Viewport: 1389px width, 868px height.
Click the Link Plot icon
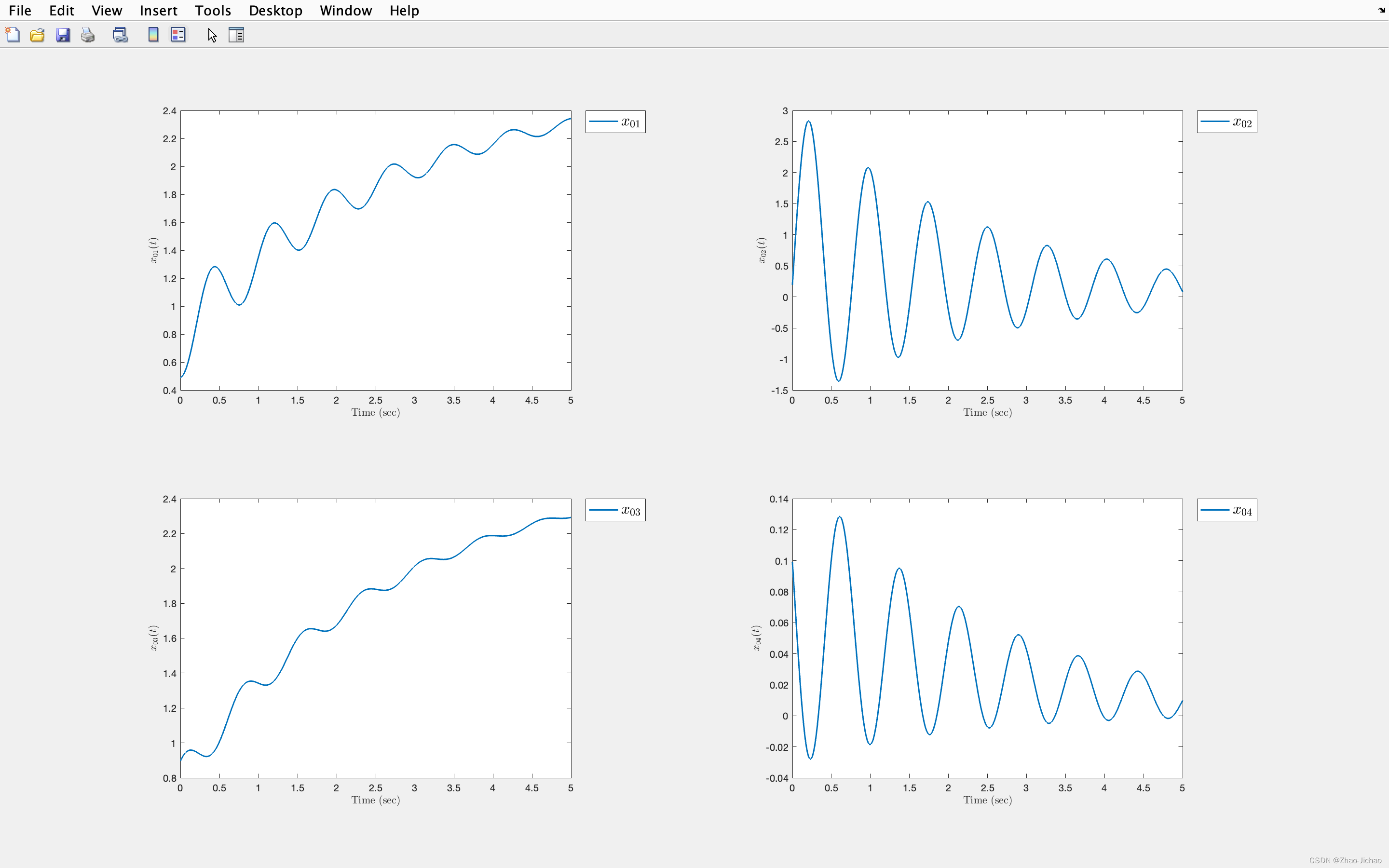tap(120, 35)
